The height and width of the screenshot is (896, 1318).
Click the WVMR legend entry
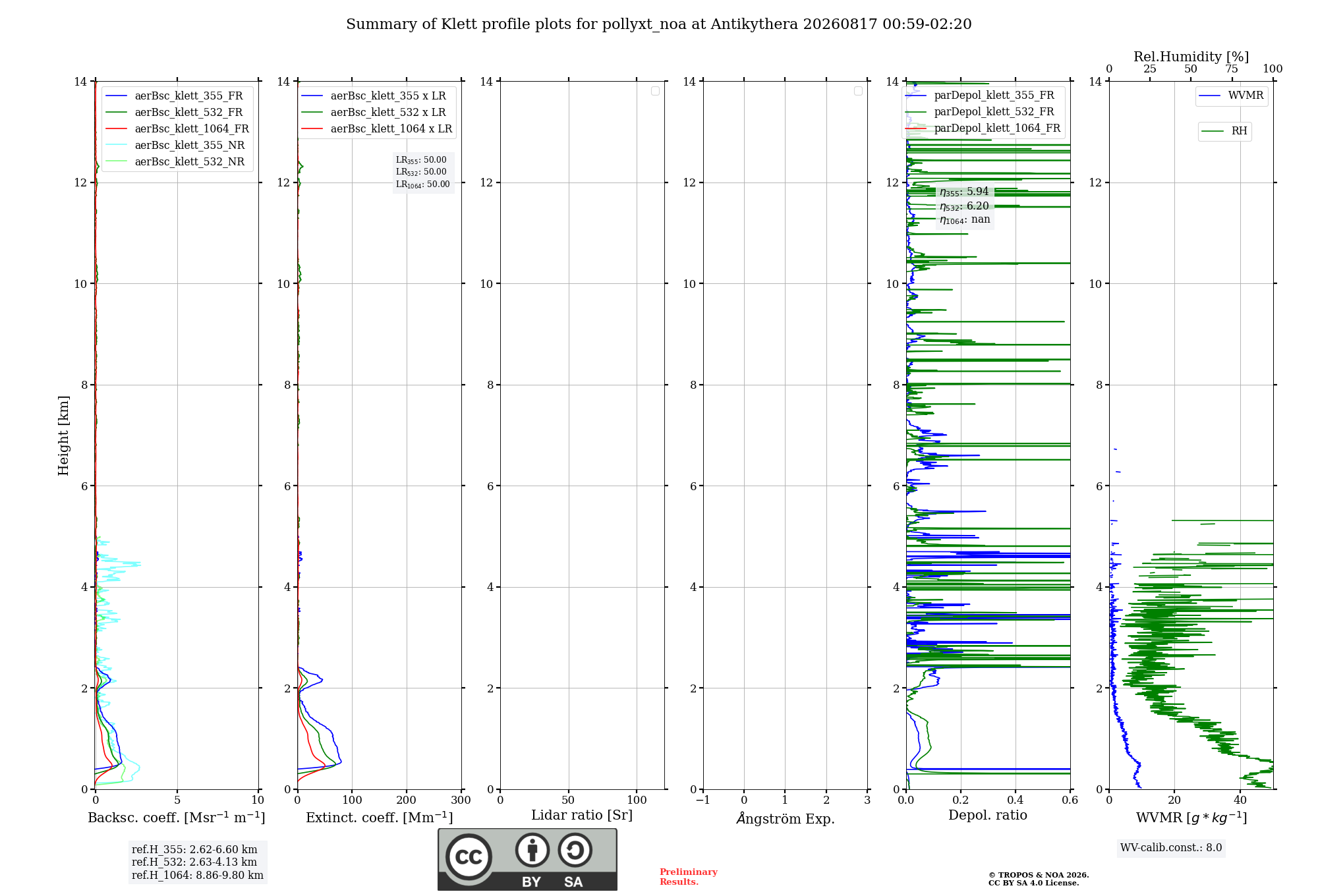point(1232,96)
